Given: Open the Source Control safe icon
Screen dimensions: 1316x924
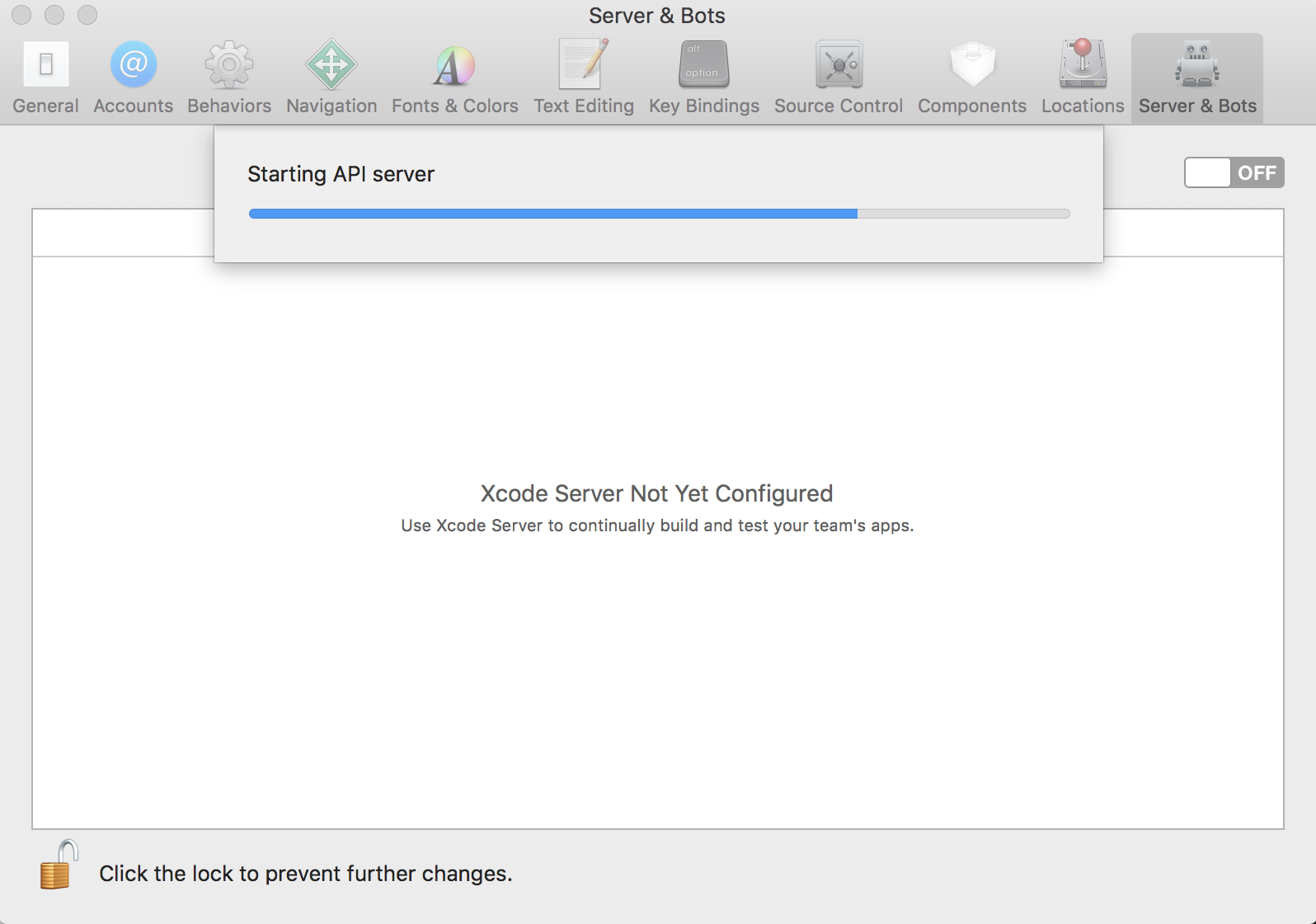Looking at the screenshot, I should [839, 64].
